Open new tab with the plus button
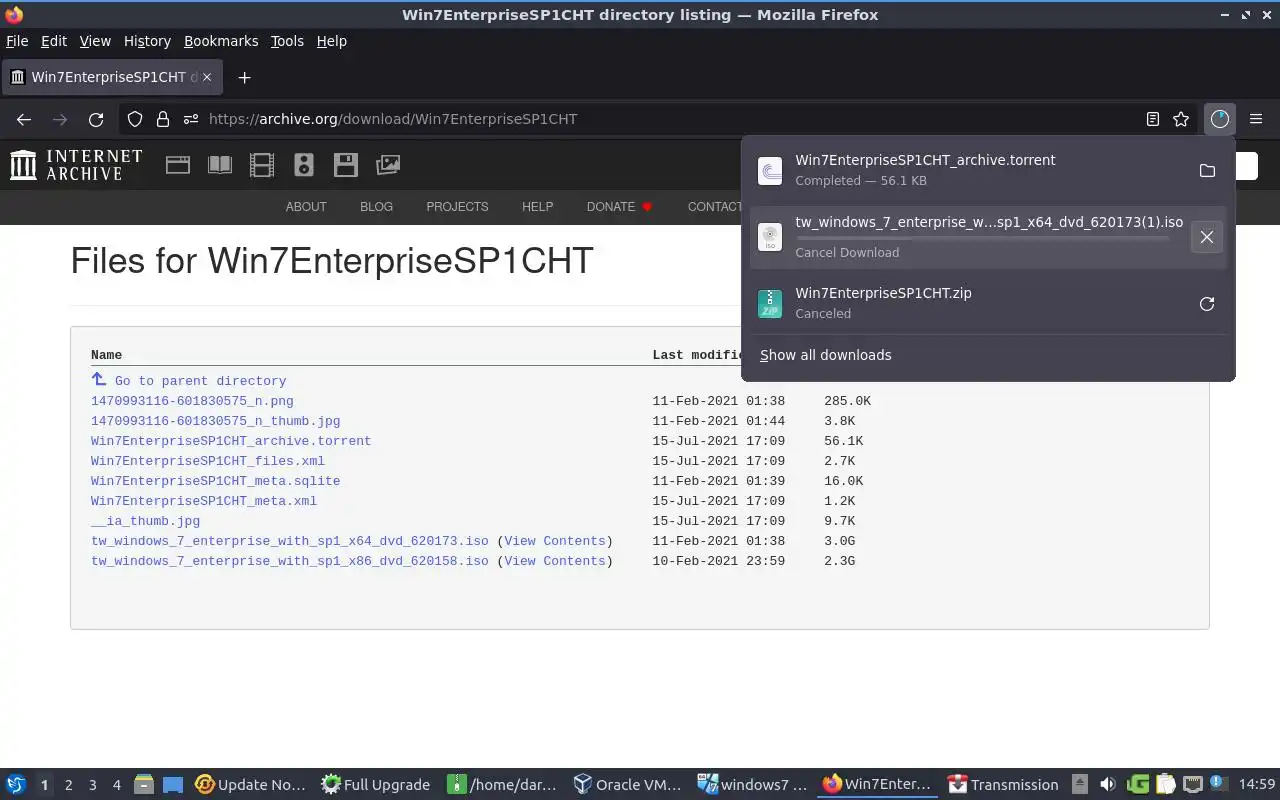Image resolution: width=1280 pixels, height=800 pixels. pyautogui.click(x=244, y=77)
